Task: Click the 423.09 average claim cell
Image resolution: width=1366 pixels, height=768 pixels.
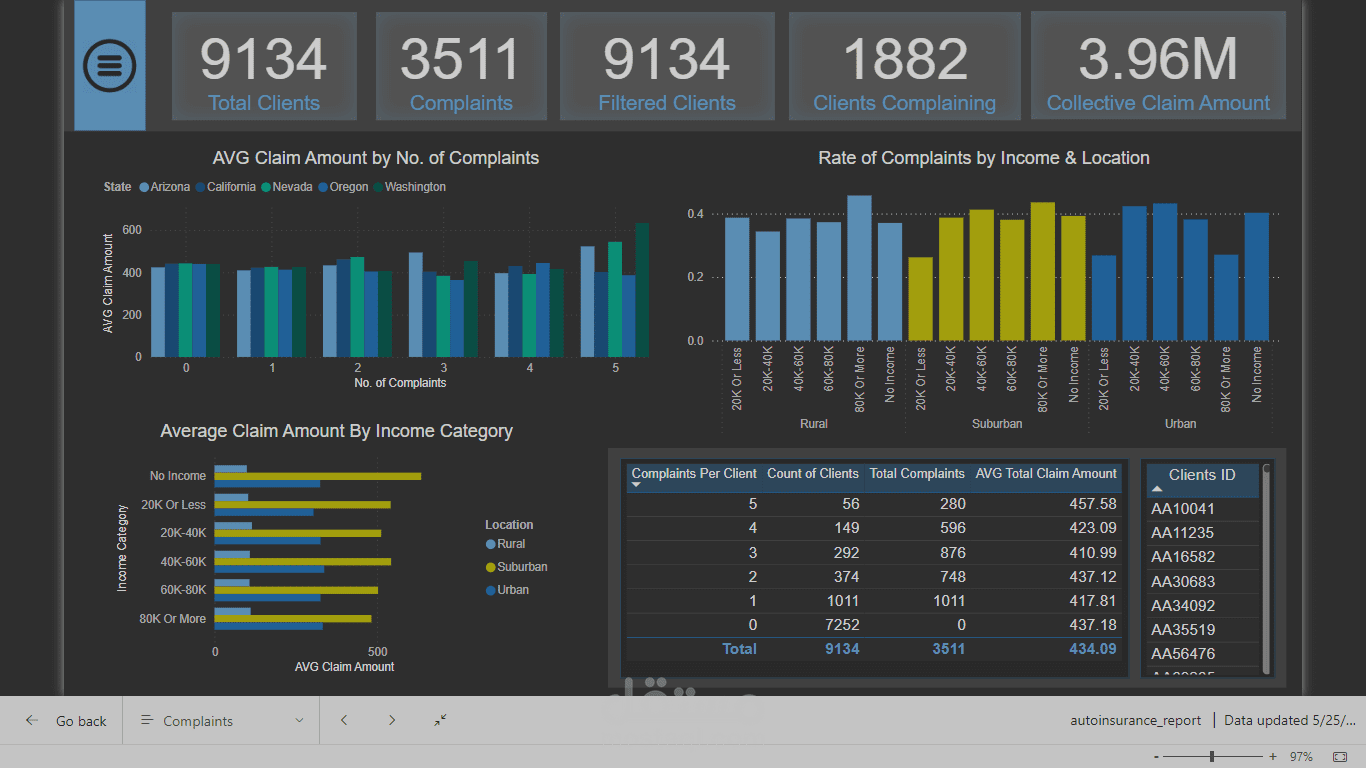Action: [x=1093, y=528]
